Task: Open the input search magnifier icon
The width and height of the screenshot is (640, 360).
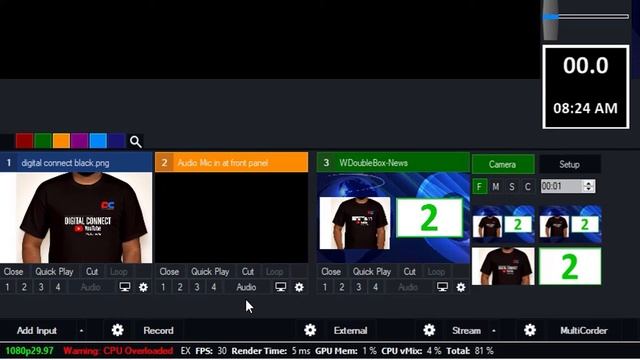Action: coord(136,142)
